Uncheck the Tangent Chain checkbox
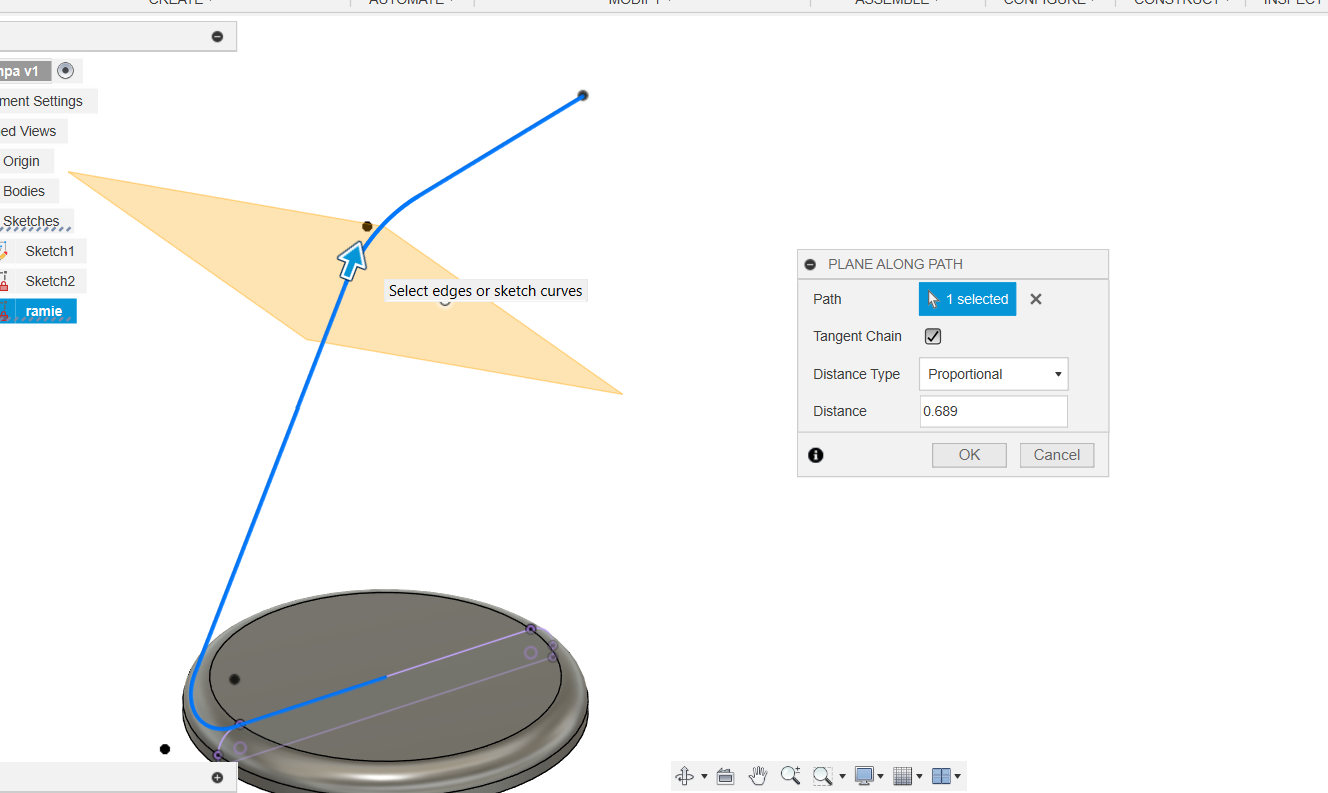The height and width of the screenshot is (793, 1328). (x=933, y=337)
